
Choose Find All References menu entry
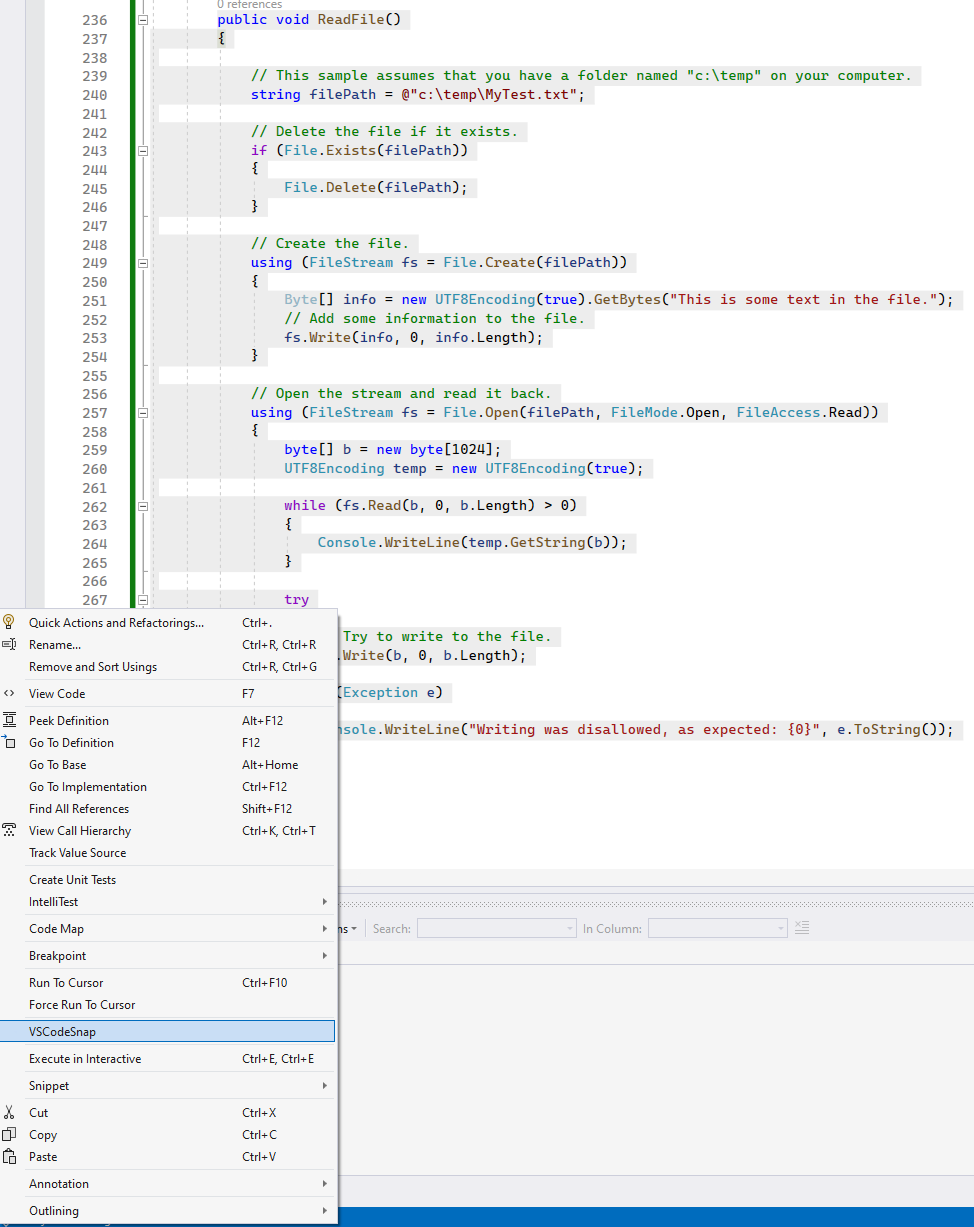pos(79,809)
